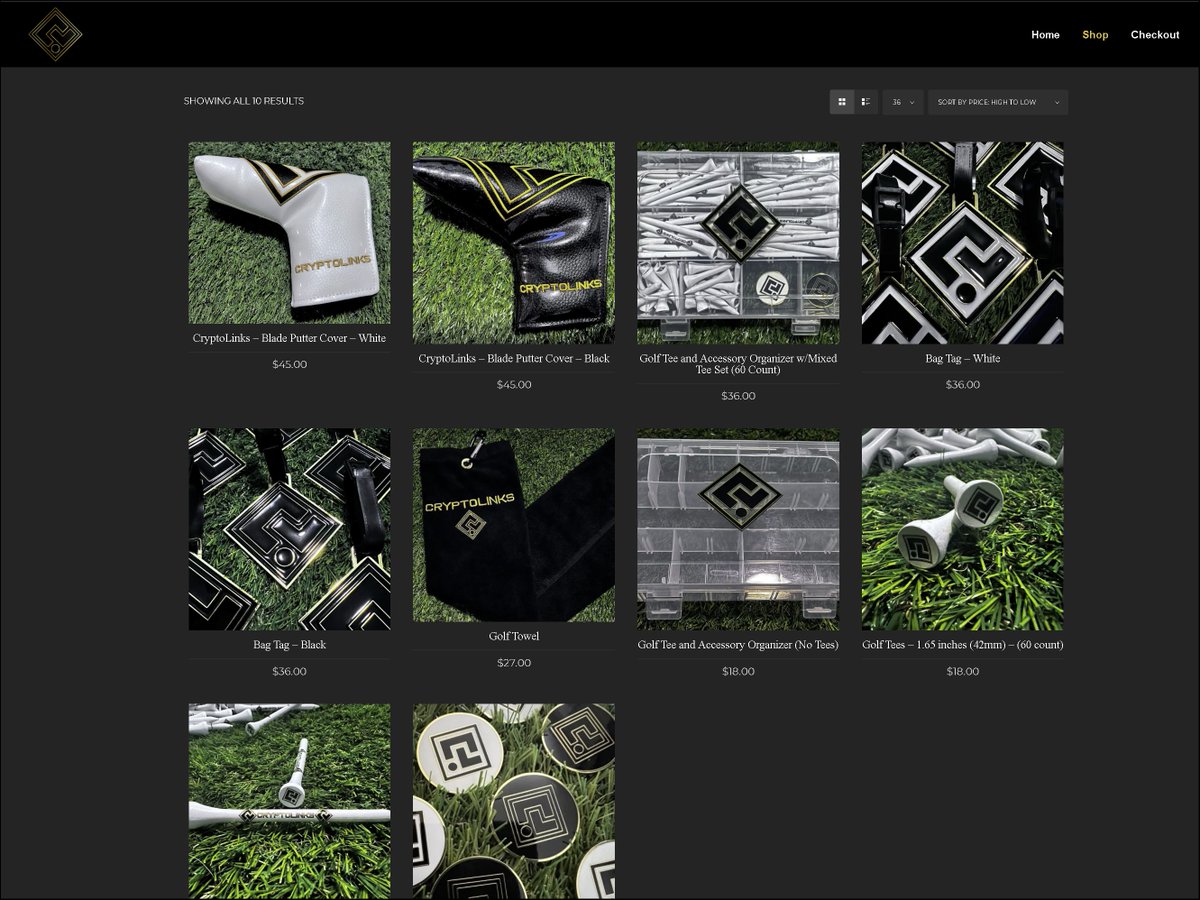Click the Showing all 10 results text
This screenshot has width=1200, height=900.
pos(244,101)
